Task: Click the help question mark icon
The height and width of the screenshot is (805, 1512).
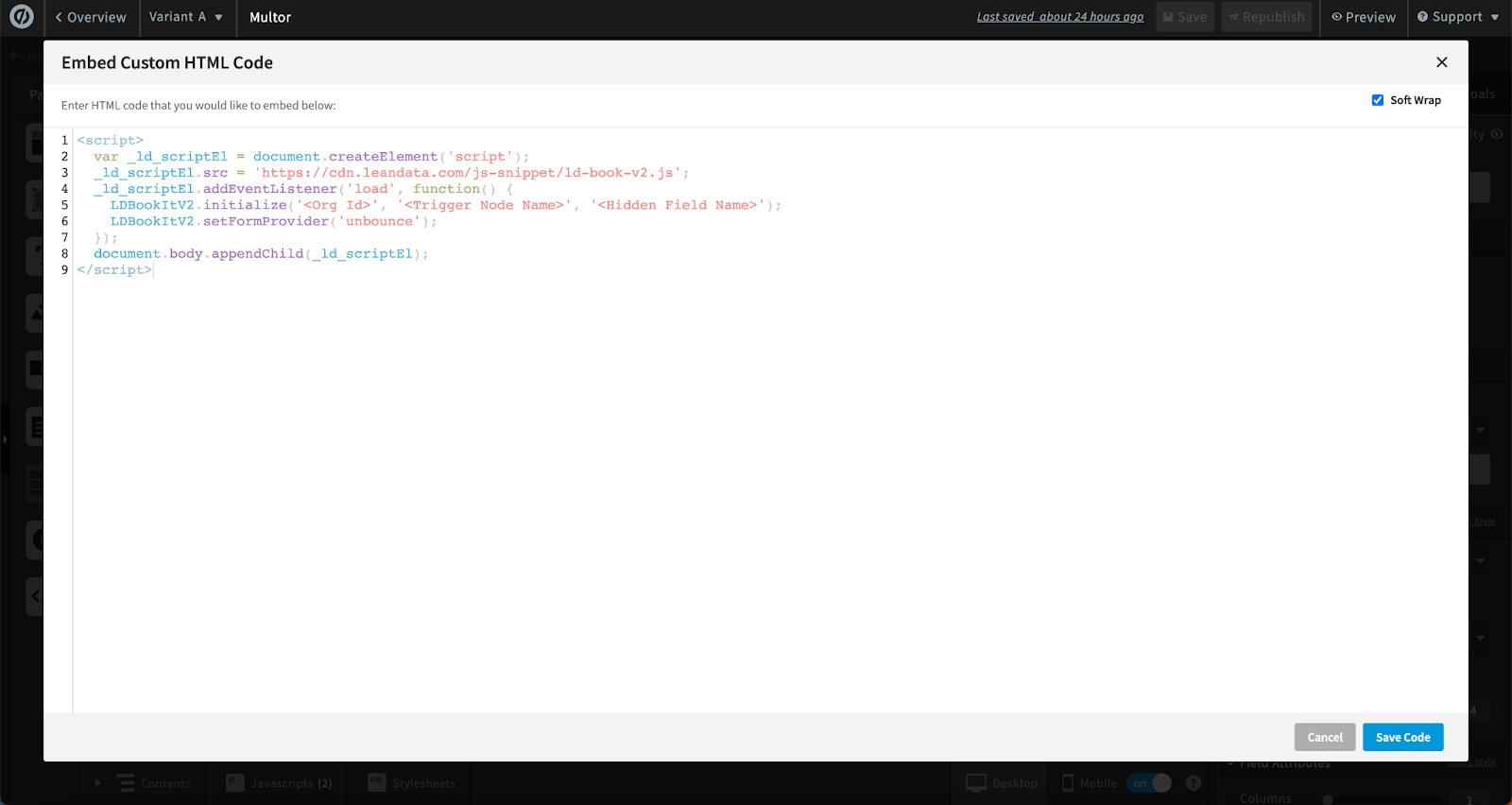Action: (1194, 783)
